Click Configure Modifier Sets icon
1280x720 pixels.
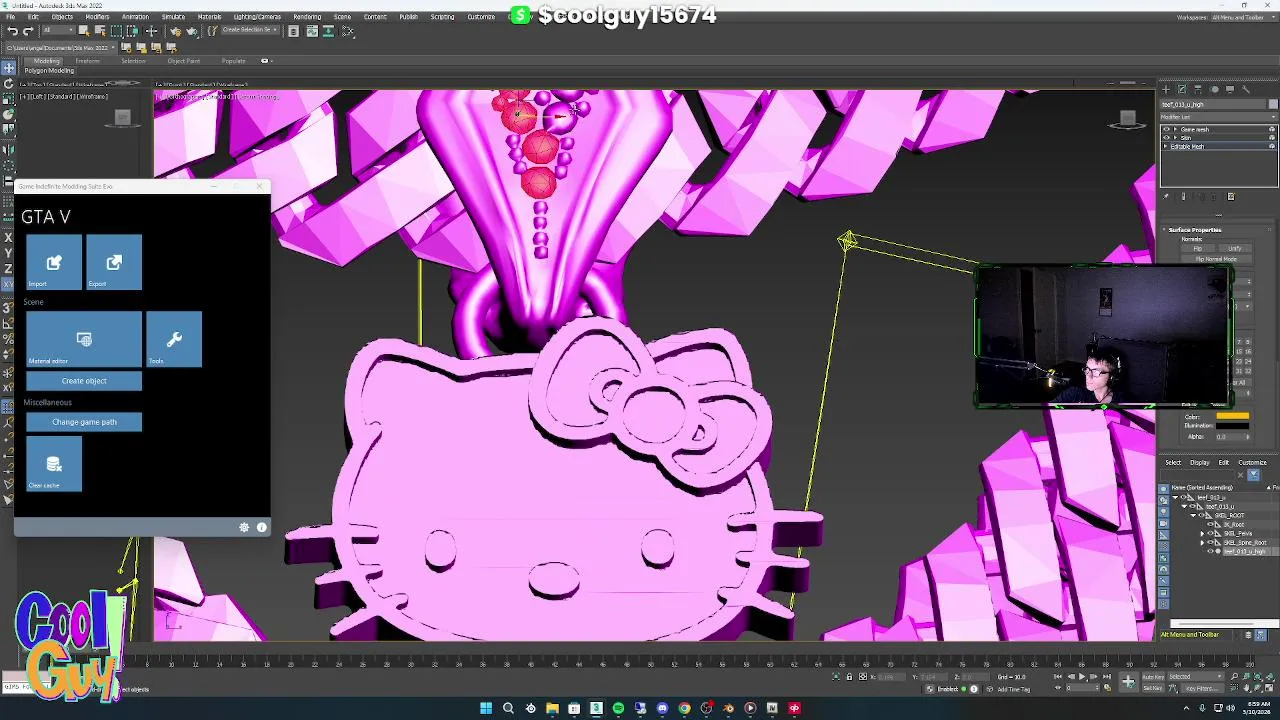pos(1231,196)
